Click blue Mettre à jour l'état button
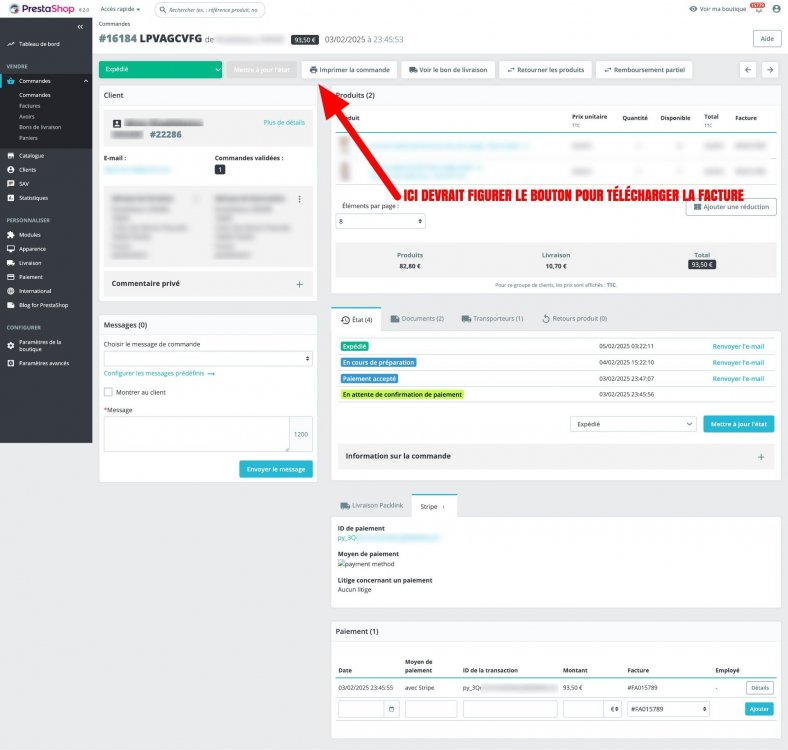This screenshot has height=750, width=788. coord(739,424)
